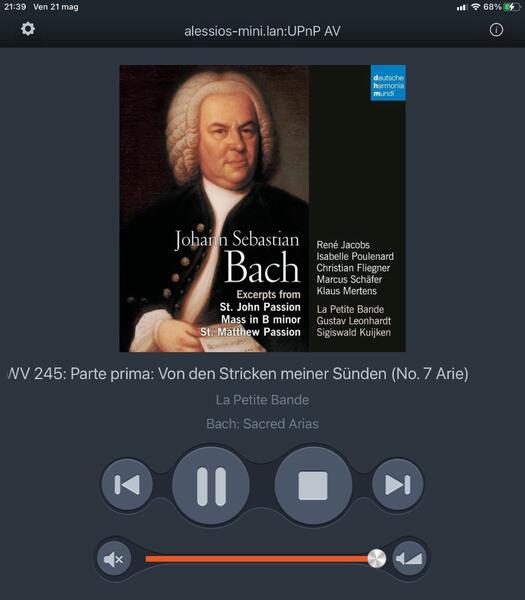Image resolution: width=525 pixels, height=600 pixels.
Task: Tap the clock showing 21:39
Action: (15, 7)
